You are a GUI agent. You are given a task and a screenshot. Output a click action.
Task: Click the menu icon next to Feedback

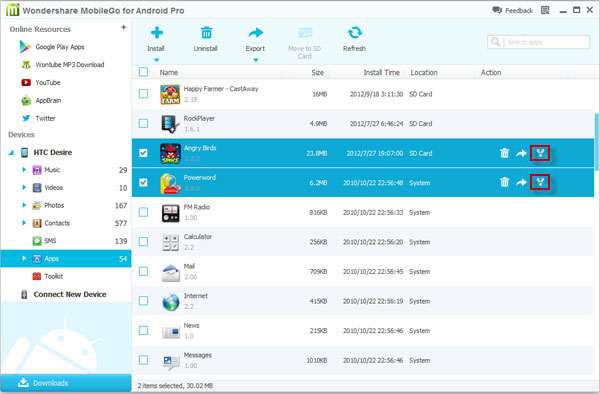[545, 10]
